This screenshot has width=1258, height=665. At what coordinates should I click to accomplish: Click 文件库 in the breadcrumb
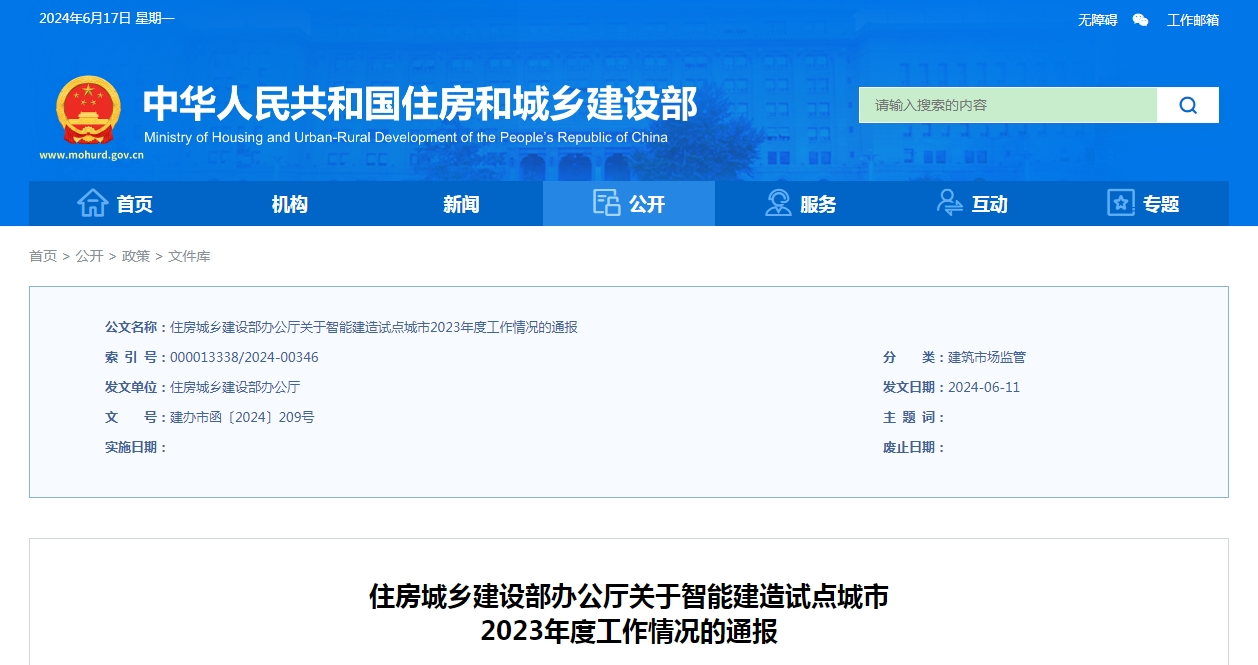point(189,256)
